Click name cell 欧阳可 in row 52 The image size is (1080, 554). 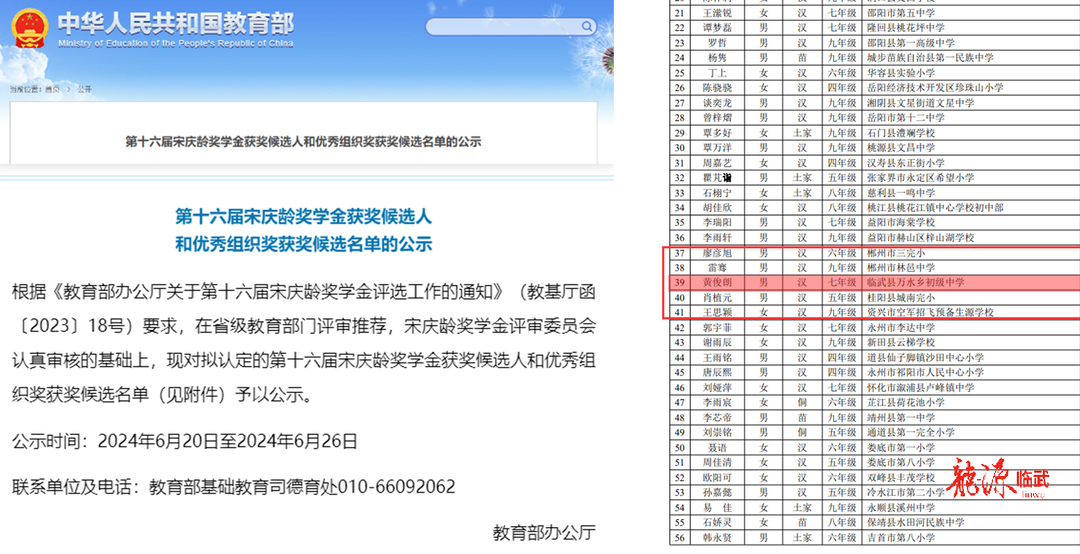(716, 478)
